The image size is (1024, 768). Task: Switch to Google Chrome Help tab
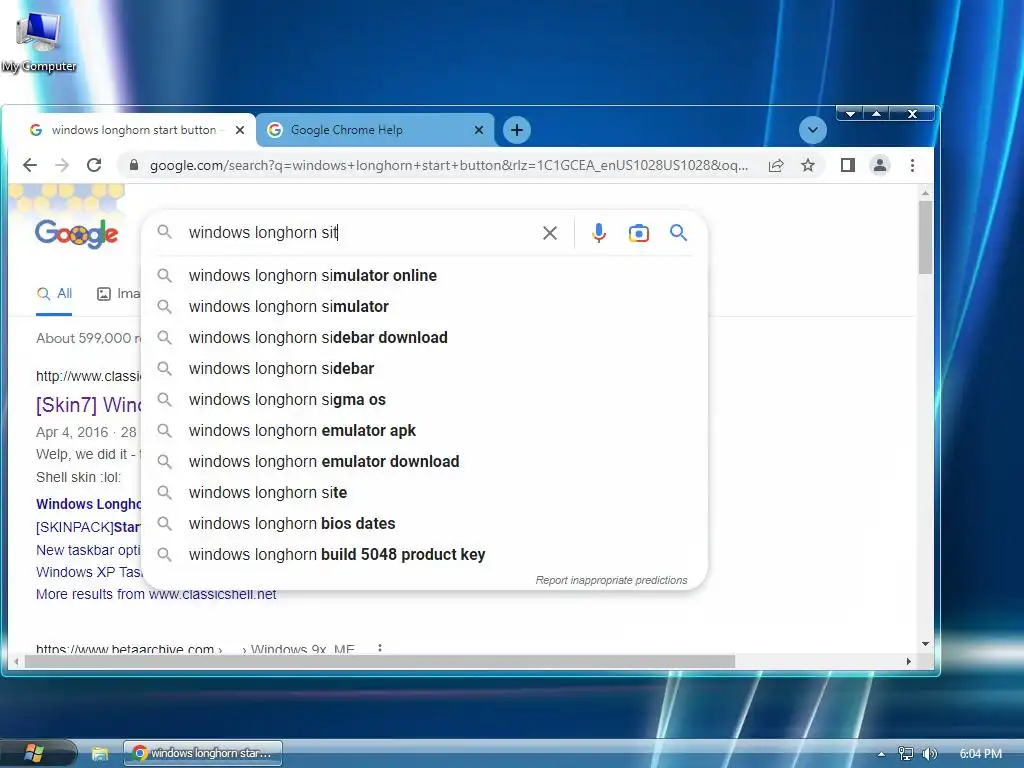click(376, 130)
